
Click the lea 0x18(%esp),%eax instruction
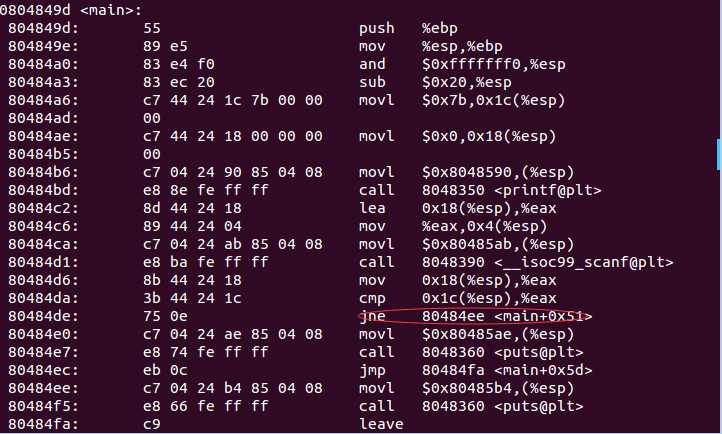[446, 208]
